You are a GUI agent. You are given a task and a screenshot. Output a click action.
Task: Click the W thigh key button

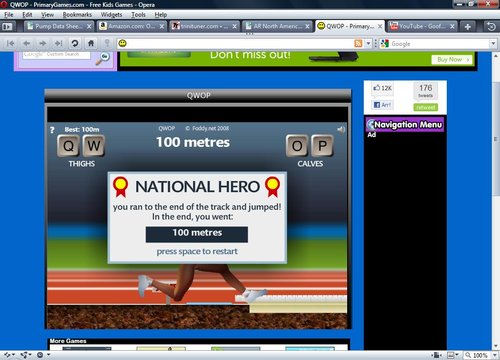[x=94, y=146]
